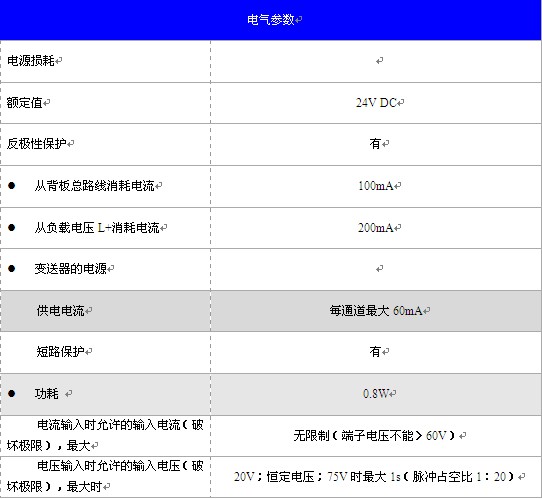
Task: Select the 电源损耗 row label
Action: 31,61
